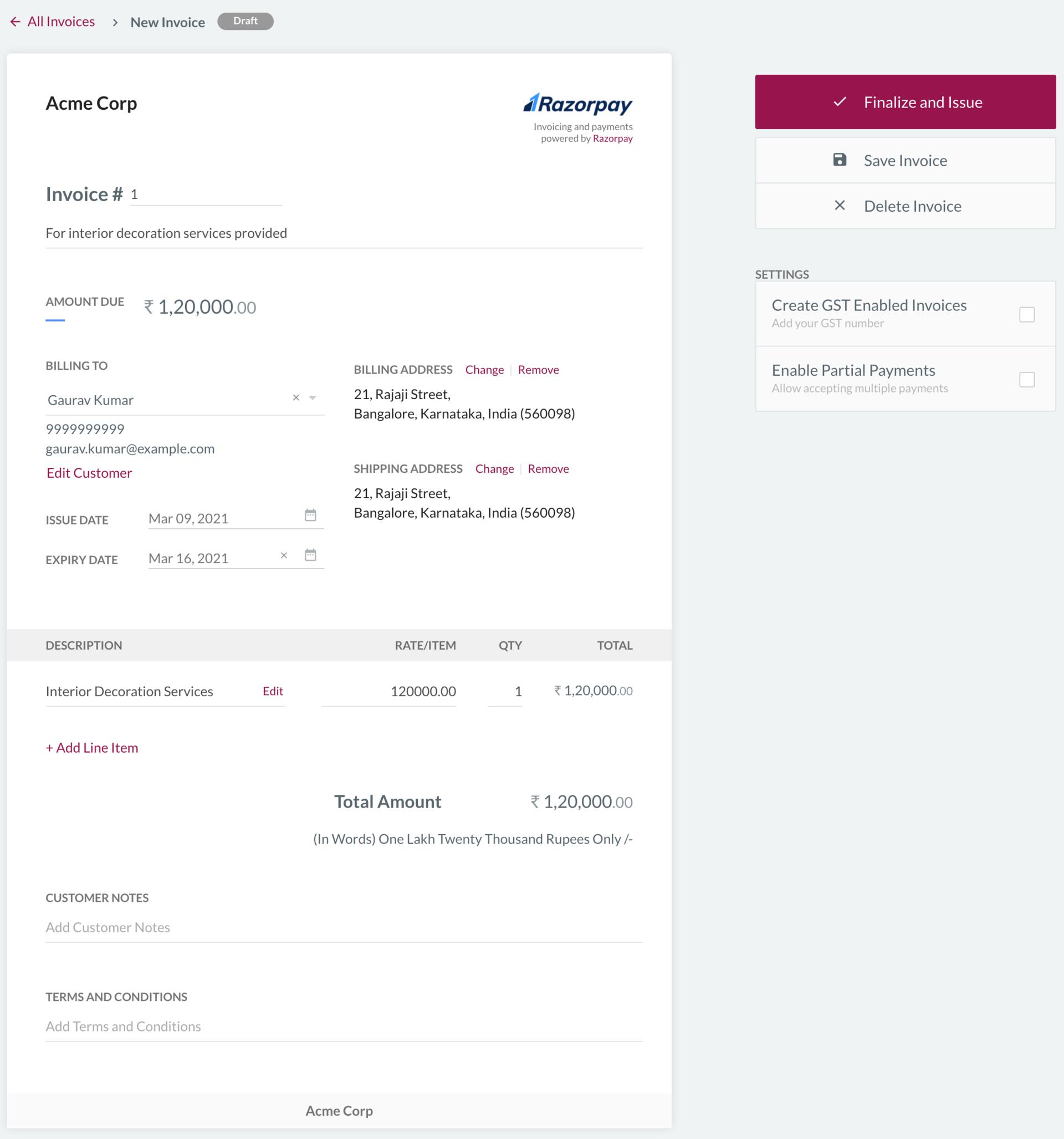Open Razorpay link under the logo
1064x1139 pixels.
click(612, 138)
